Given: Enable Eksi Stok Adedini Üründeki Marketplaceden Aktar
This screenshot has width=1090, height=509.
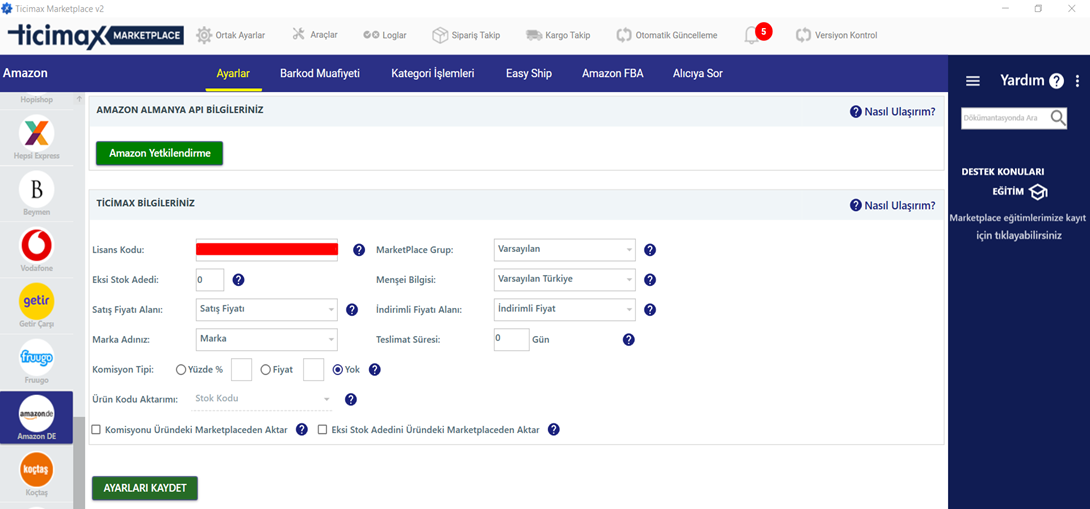Looking at the screenshot, I should point(323,430).
